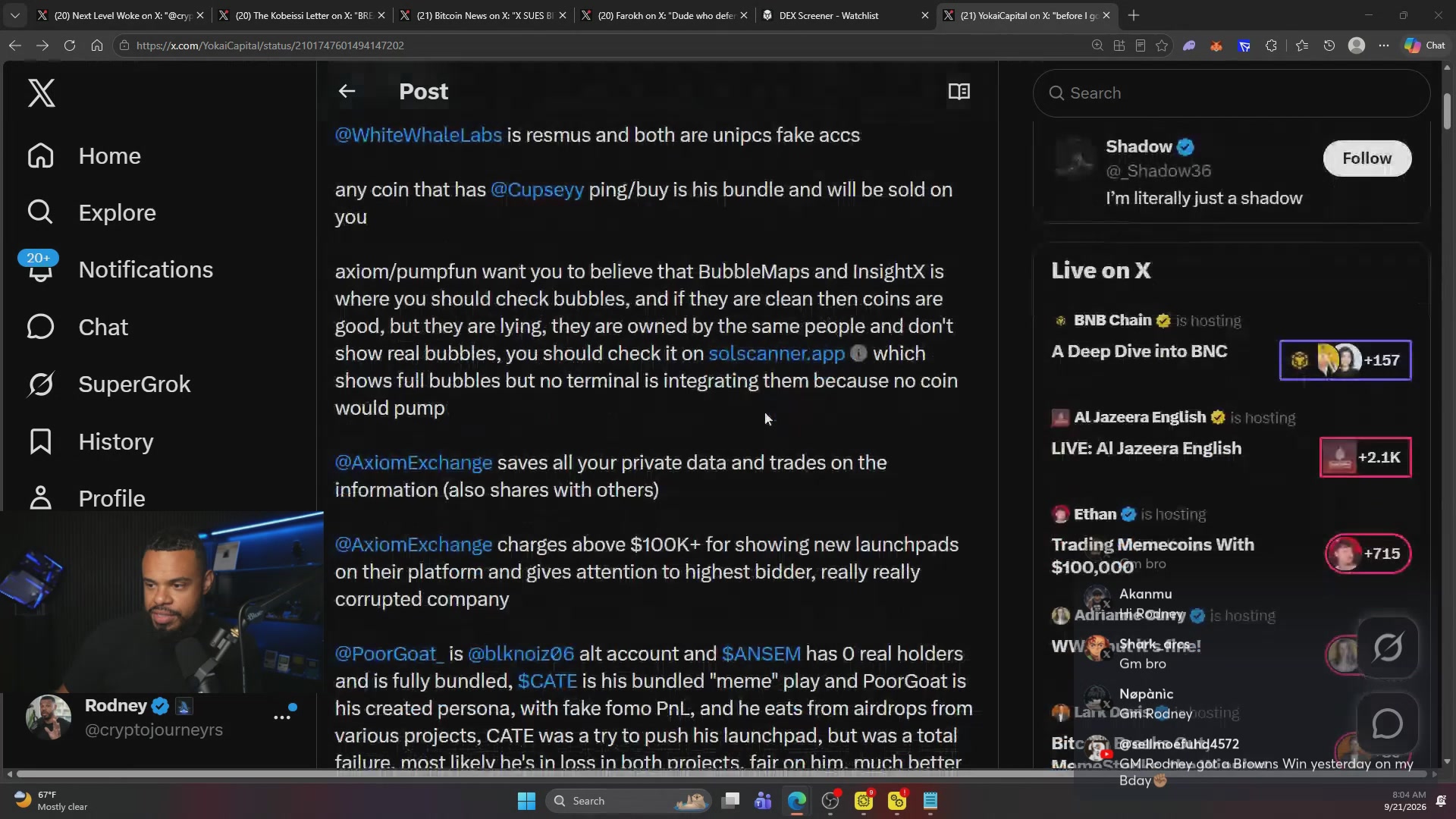Image resolution: width=1456 pixels, height=819 pixels.
Task: Open Windows Start menu
Action: pyautogui.click(x=526, y=801)
